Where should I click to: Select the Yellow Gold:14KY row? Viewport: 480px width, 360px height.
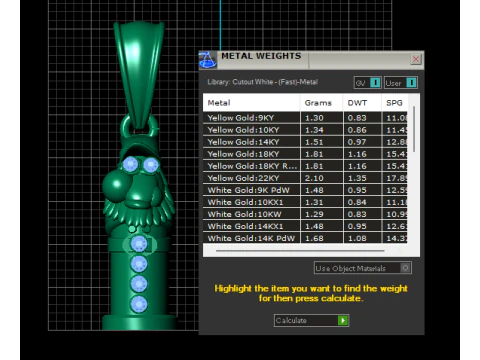pyautogui.click(x=305, y=142)
